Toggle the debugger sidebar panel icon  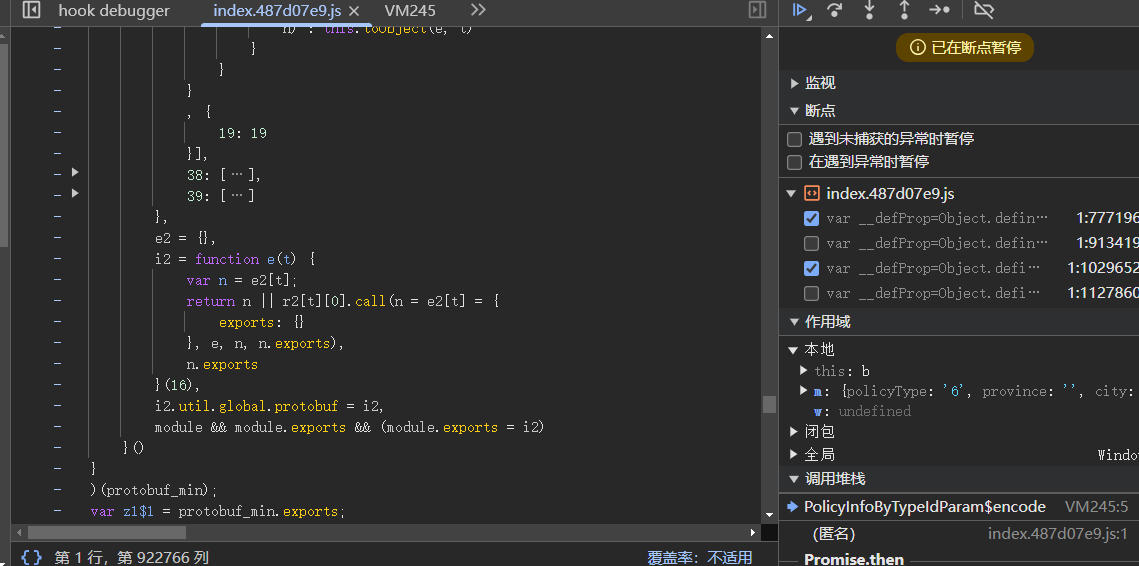[x=758, y=10]
